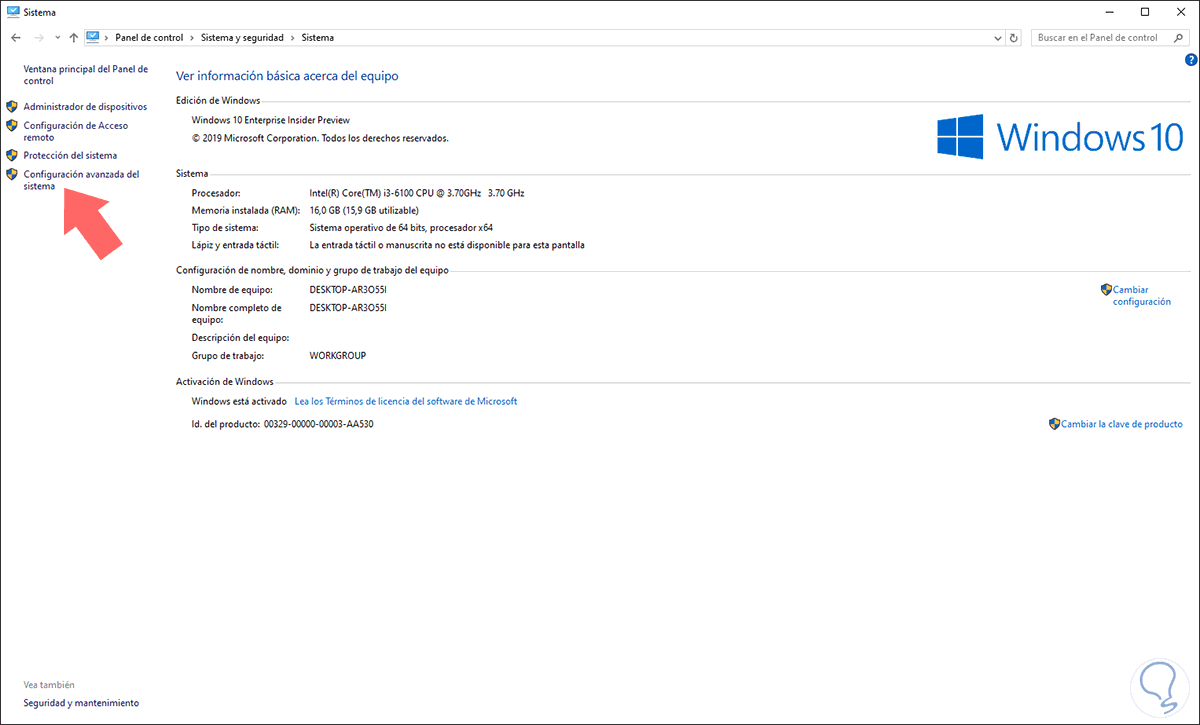
Task: Open Lea los Términos de licencia link
Action: 406,401
